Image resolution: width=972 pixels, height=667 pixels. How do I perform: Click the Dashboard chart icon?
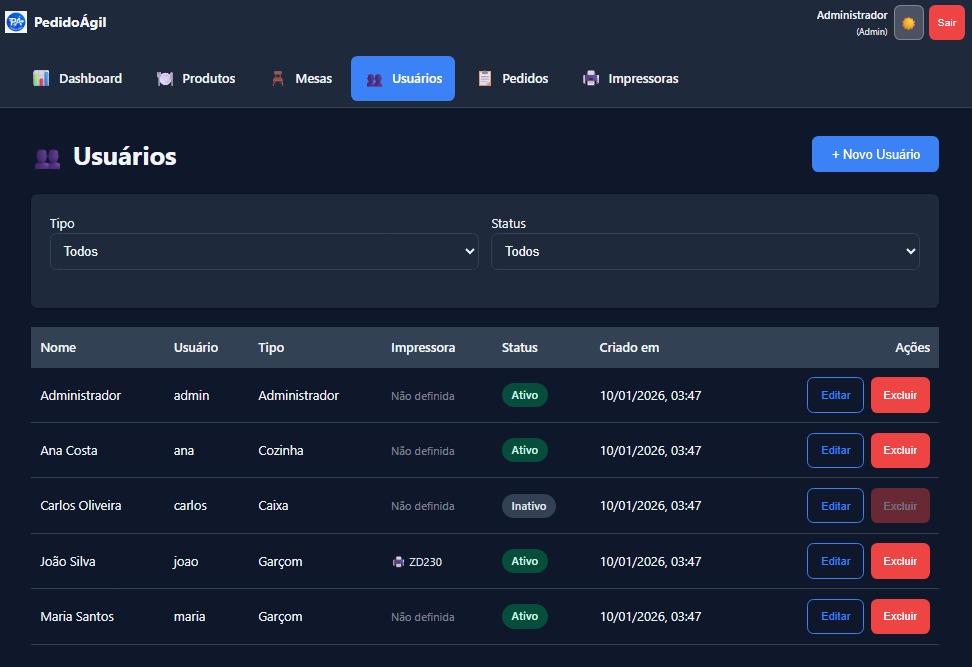(41, 78)
